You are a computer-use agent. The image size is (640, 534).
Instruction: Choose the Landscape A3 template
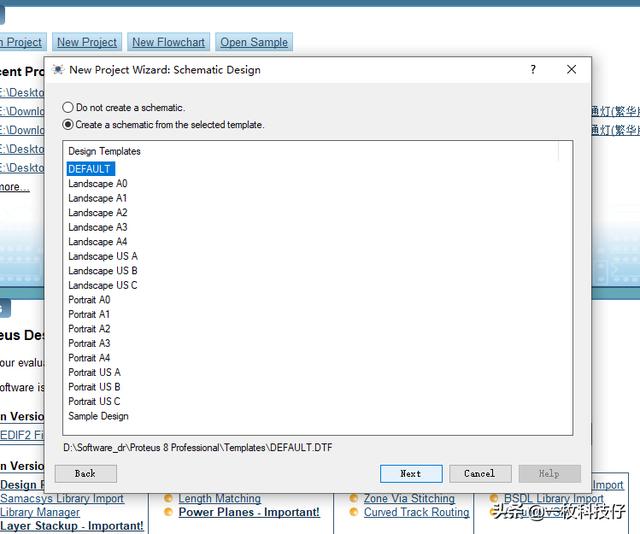[98, 227]
